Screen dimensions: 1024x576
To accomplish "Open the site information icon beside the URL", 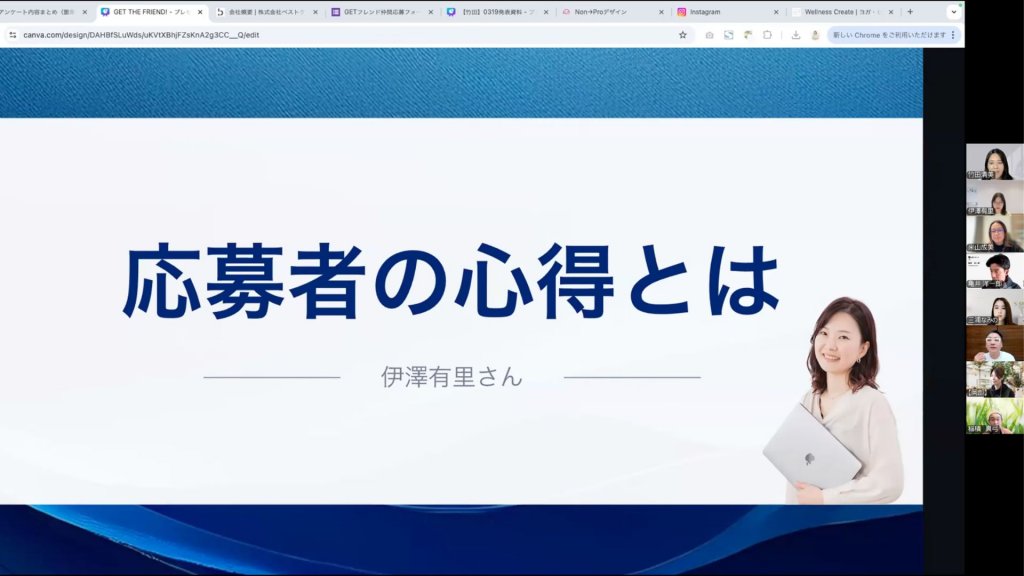I will tap(12, 34).
